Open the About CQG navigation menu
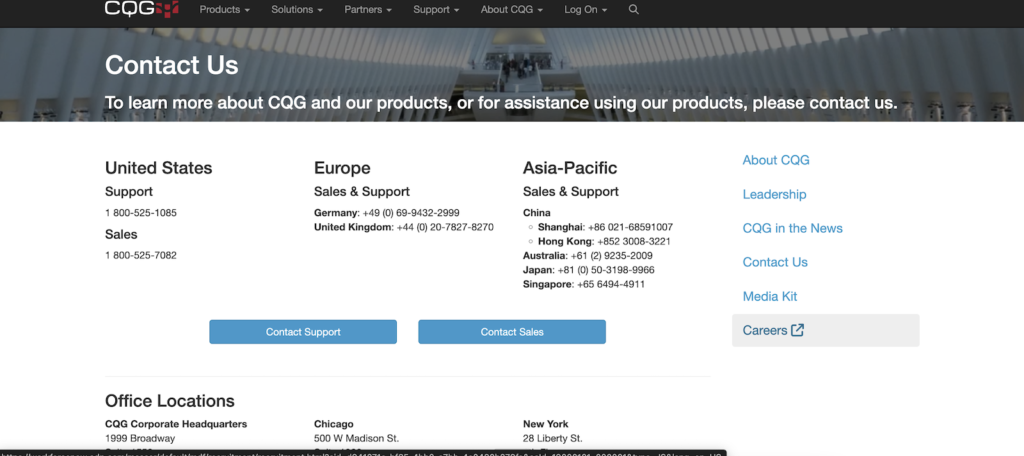This screenshot has width=1024, height=456. (511, 10)
